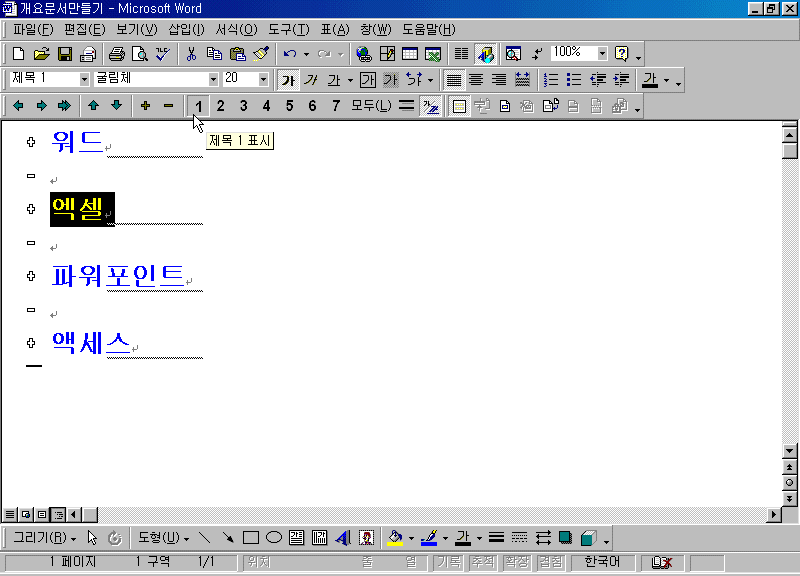Demote heading with right green arrow
The width and height of the screenshot is (800, 576).
tap(41, 106)
